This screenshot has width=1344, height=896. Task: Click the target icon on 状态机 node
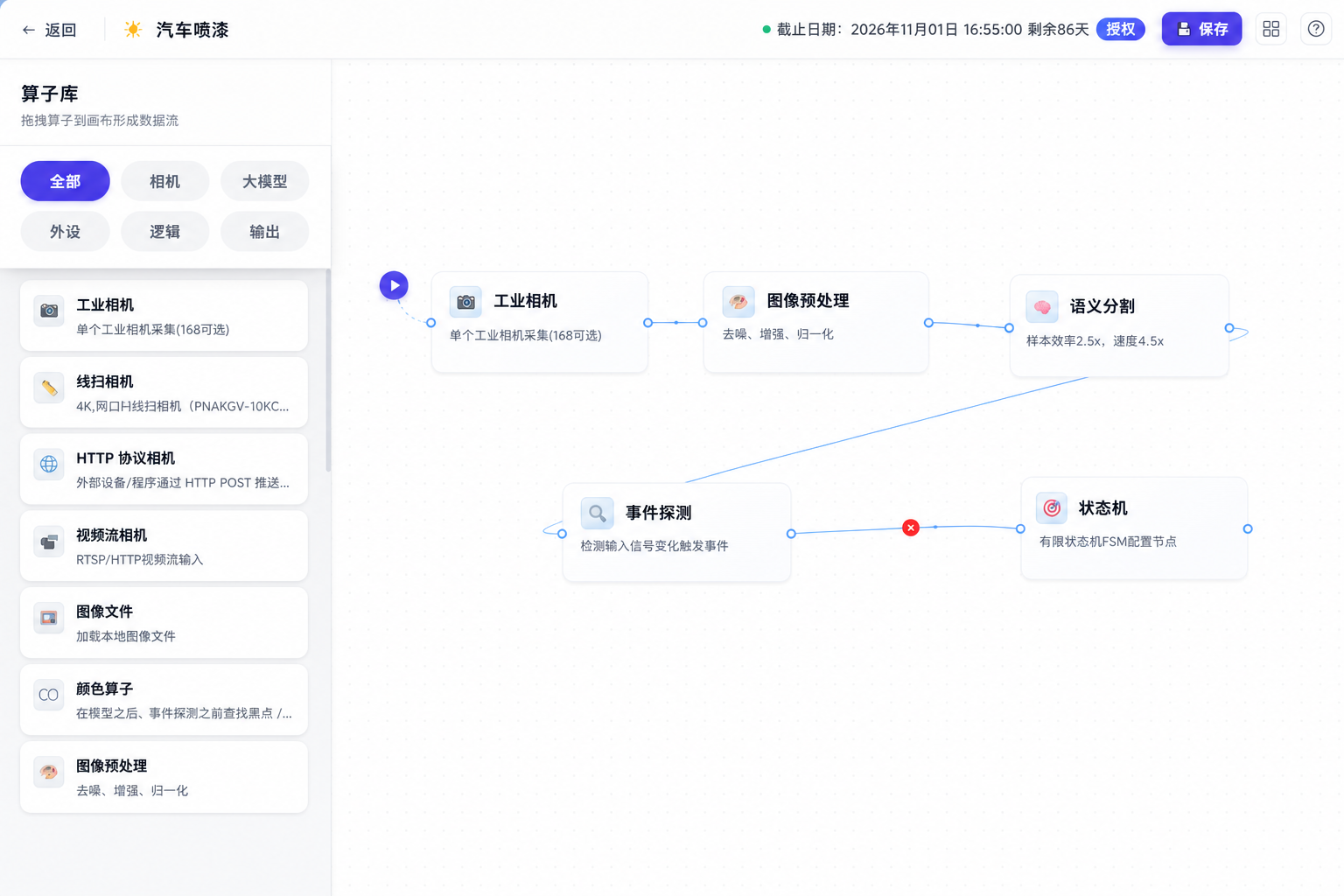1052,508
